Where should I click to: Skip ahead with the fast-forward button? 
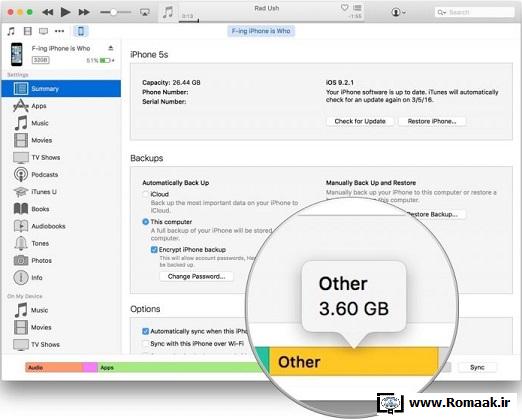[x=84, y=12]
